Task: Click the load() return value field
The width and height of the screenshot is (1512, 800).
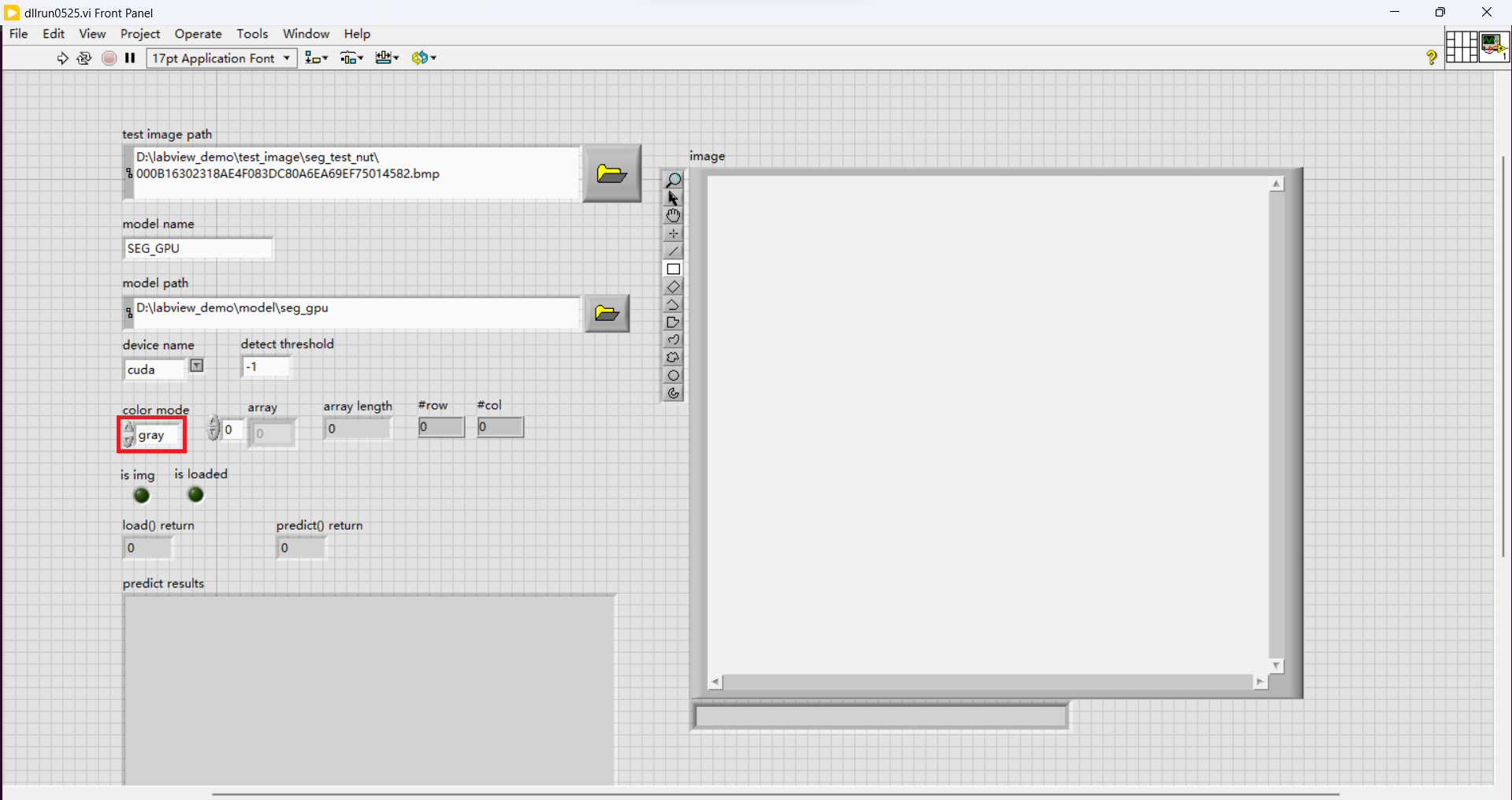Action: (147, 548)
